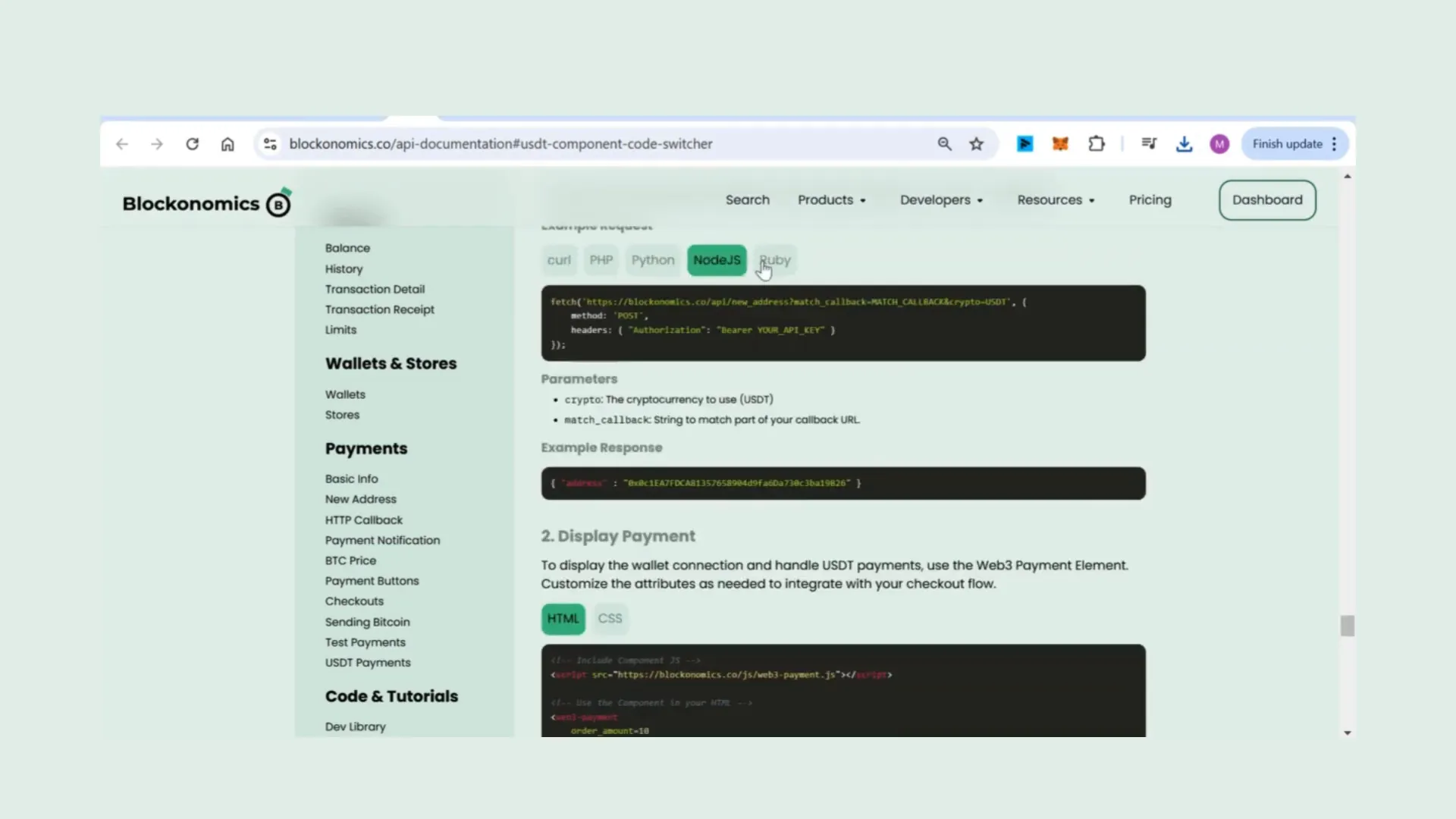Open Wallets sidebar link
This screenshot has height=819, width=1456.
pyautogui.click(x=345, y=394)
